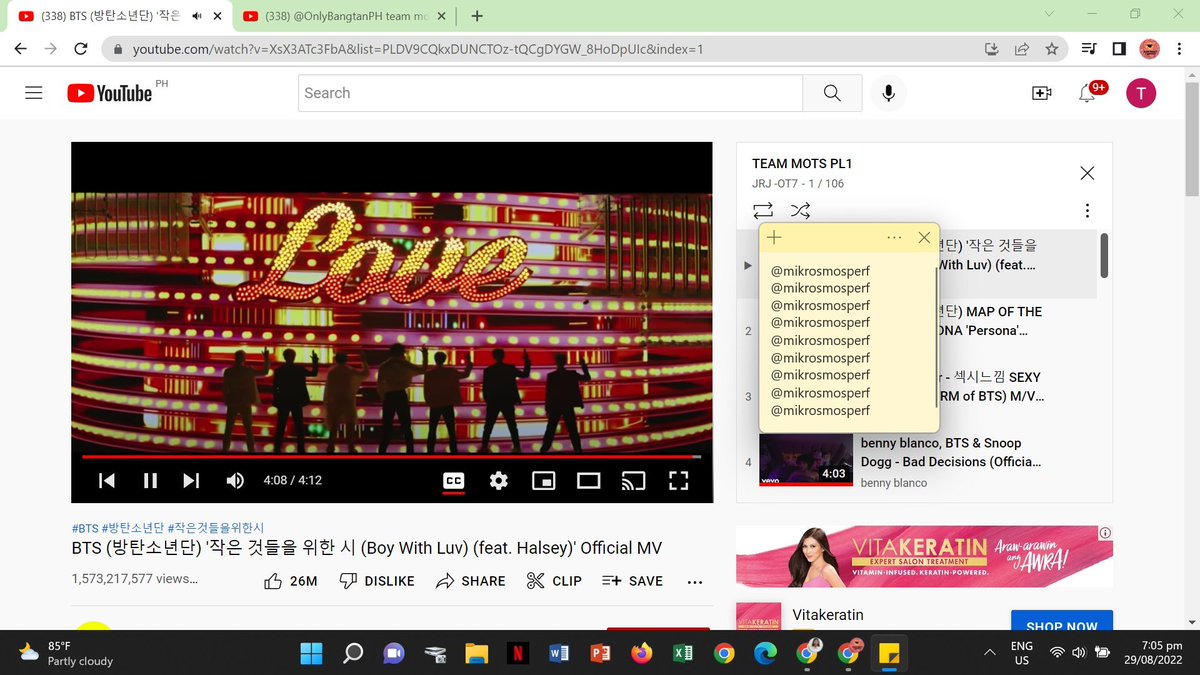Open video player settings gear
Image resolution: width=1200 pixels, height=675 pixels.
click(x=498, y=481)
